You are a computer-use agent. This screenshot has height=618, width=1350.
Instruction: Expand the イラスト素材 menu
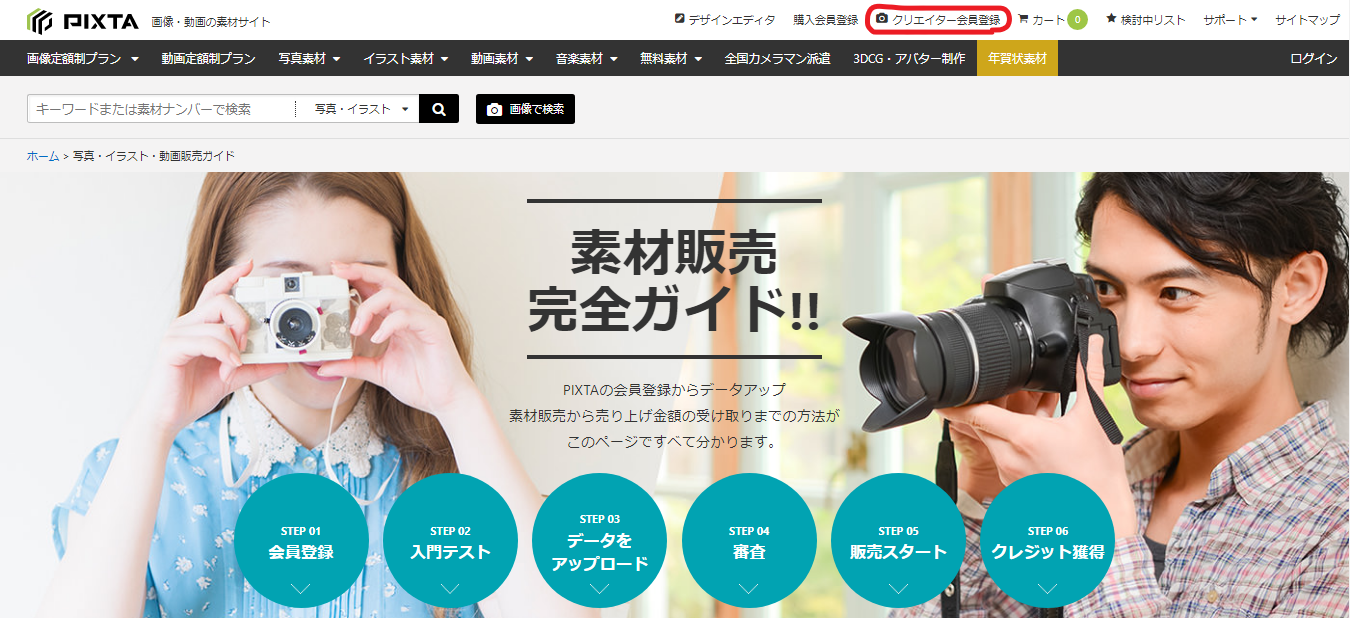(405, 58)
